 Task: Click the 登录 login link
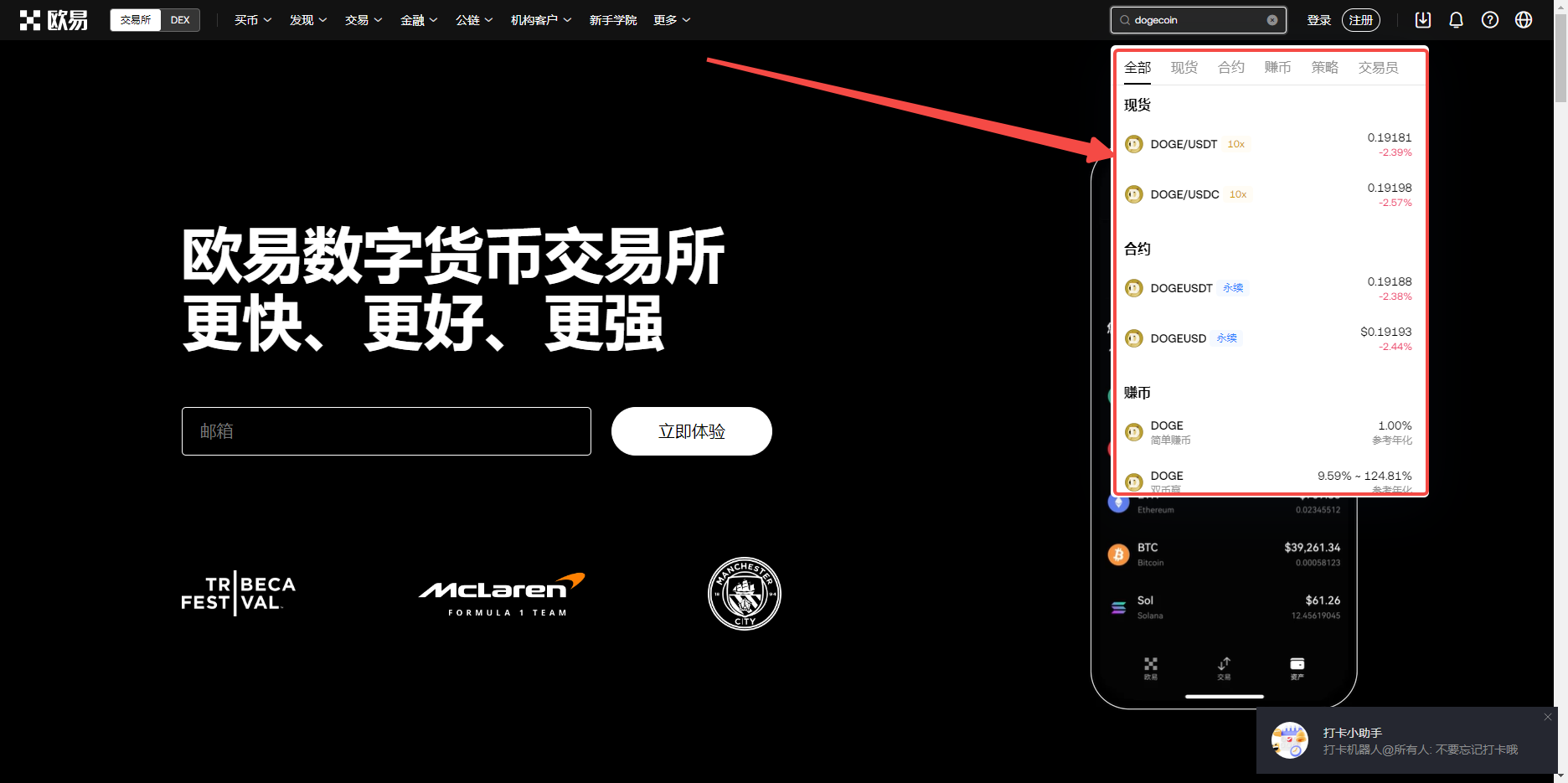click(x=1319, y=20)
